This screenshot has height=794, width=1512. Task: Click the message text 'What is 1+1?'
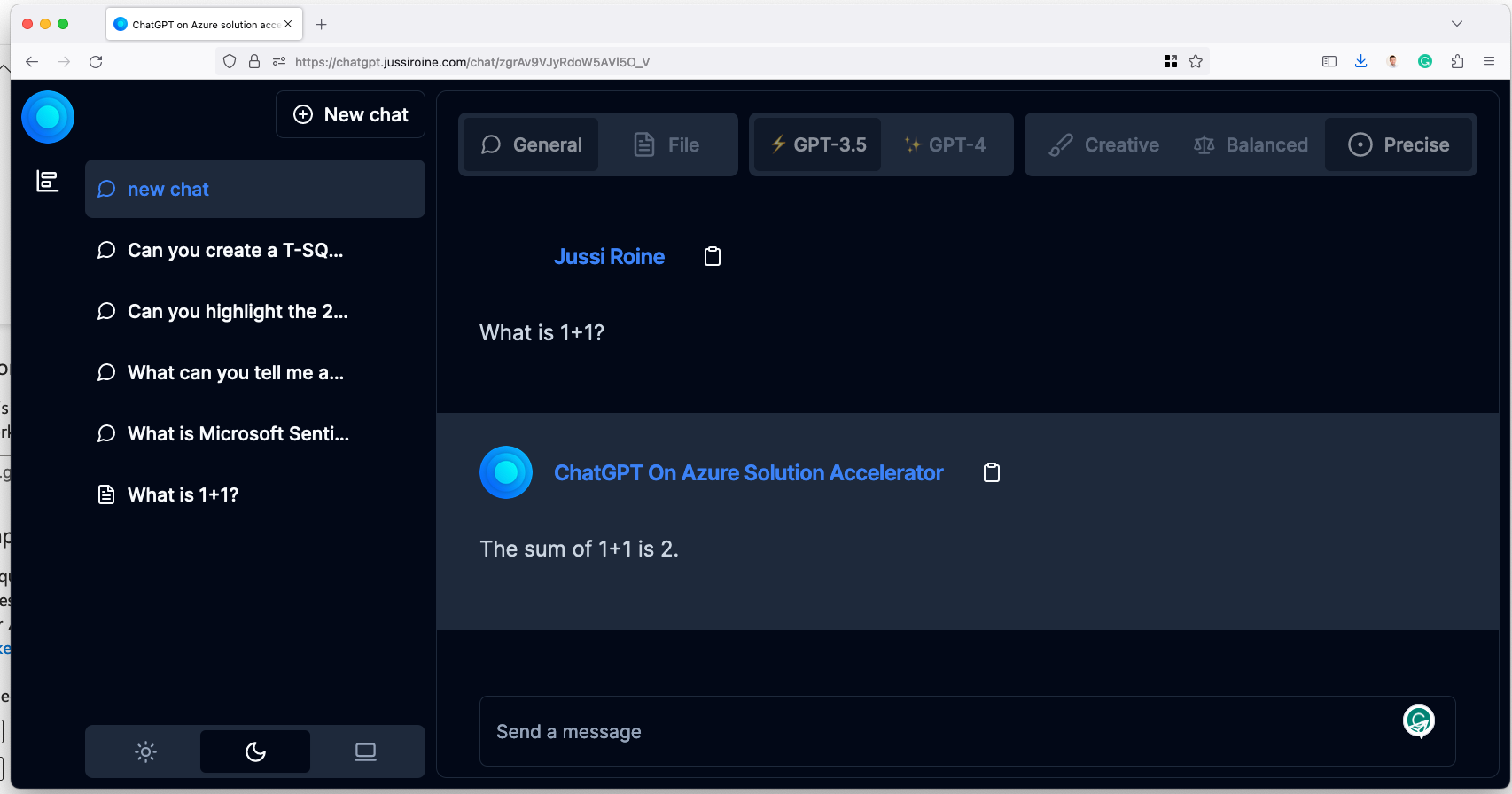point(542,332)
